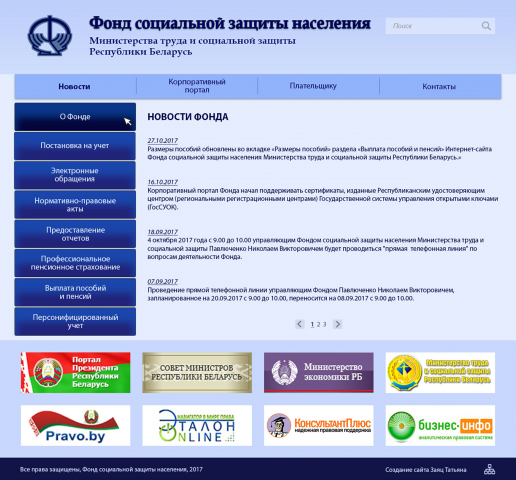This screenshot has height=480, width=516.
Task: Click footer text Все права защищены
Action: tap(111, 469)
